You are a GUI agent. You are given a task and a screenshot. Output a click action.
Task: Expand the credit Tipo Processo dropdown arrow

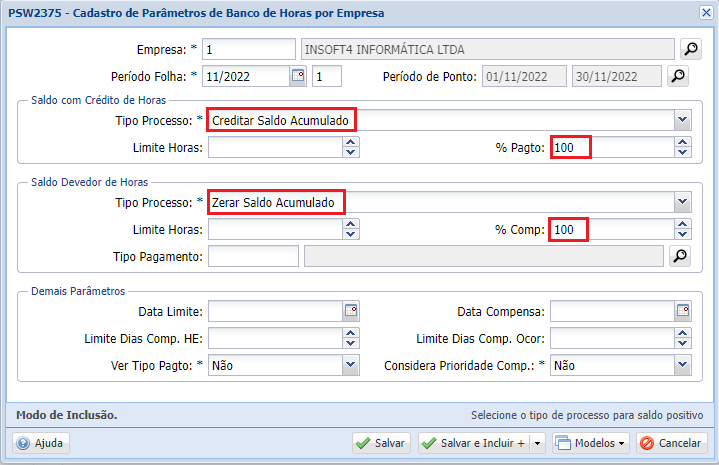(682, 120)
